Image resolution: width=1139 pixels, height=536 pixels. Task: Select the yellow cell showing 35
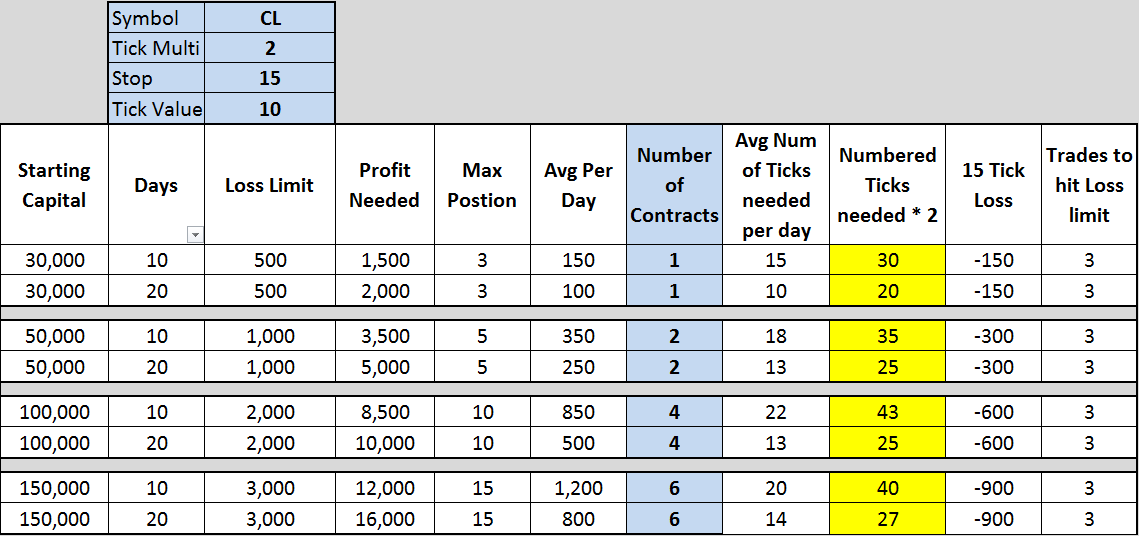(887, 336)
